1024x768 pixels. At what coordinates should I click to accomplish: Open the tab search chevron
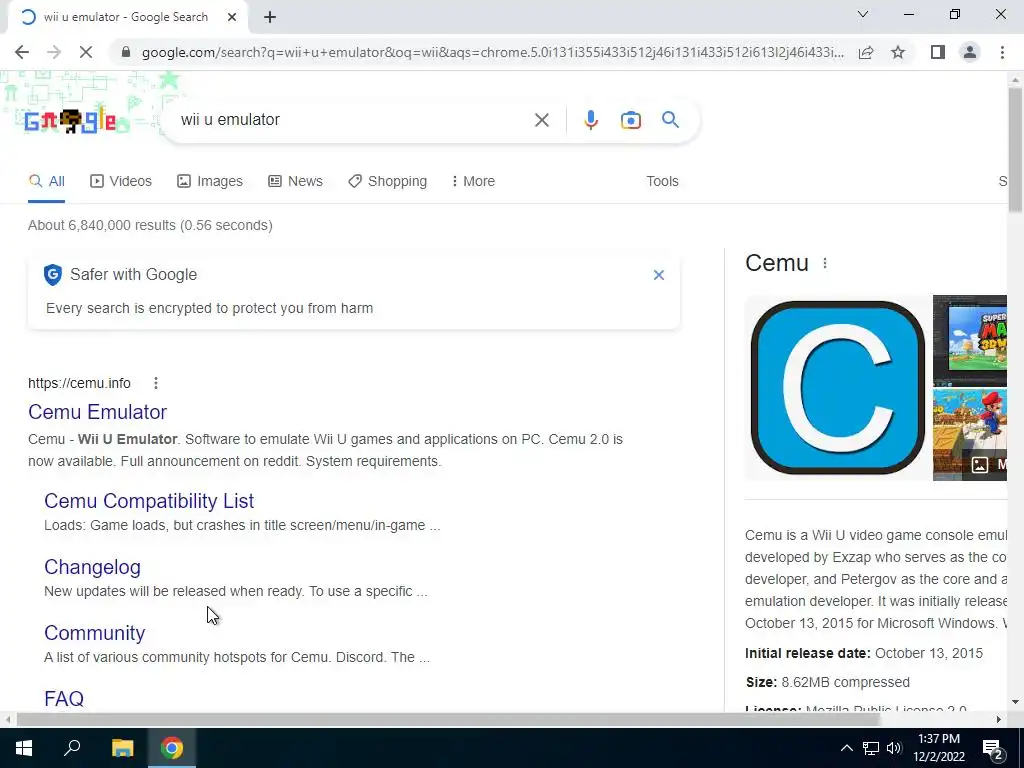coord(863,14)
